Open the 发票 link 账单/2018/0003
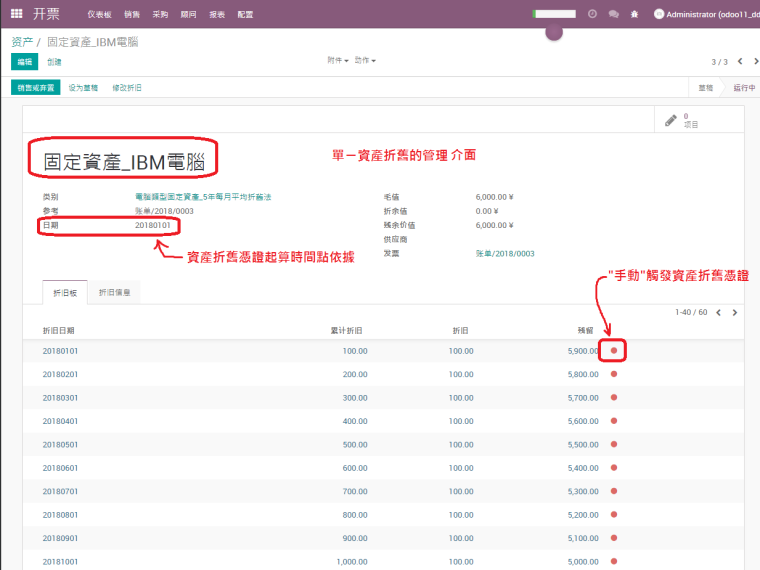This screenshot has height=570, width=760. 505,253
